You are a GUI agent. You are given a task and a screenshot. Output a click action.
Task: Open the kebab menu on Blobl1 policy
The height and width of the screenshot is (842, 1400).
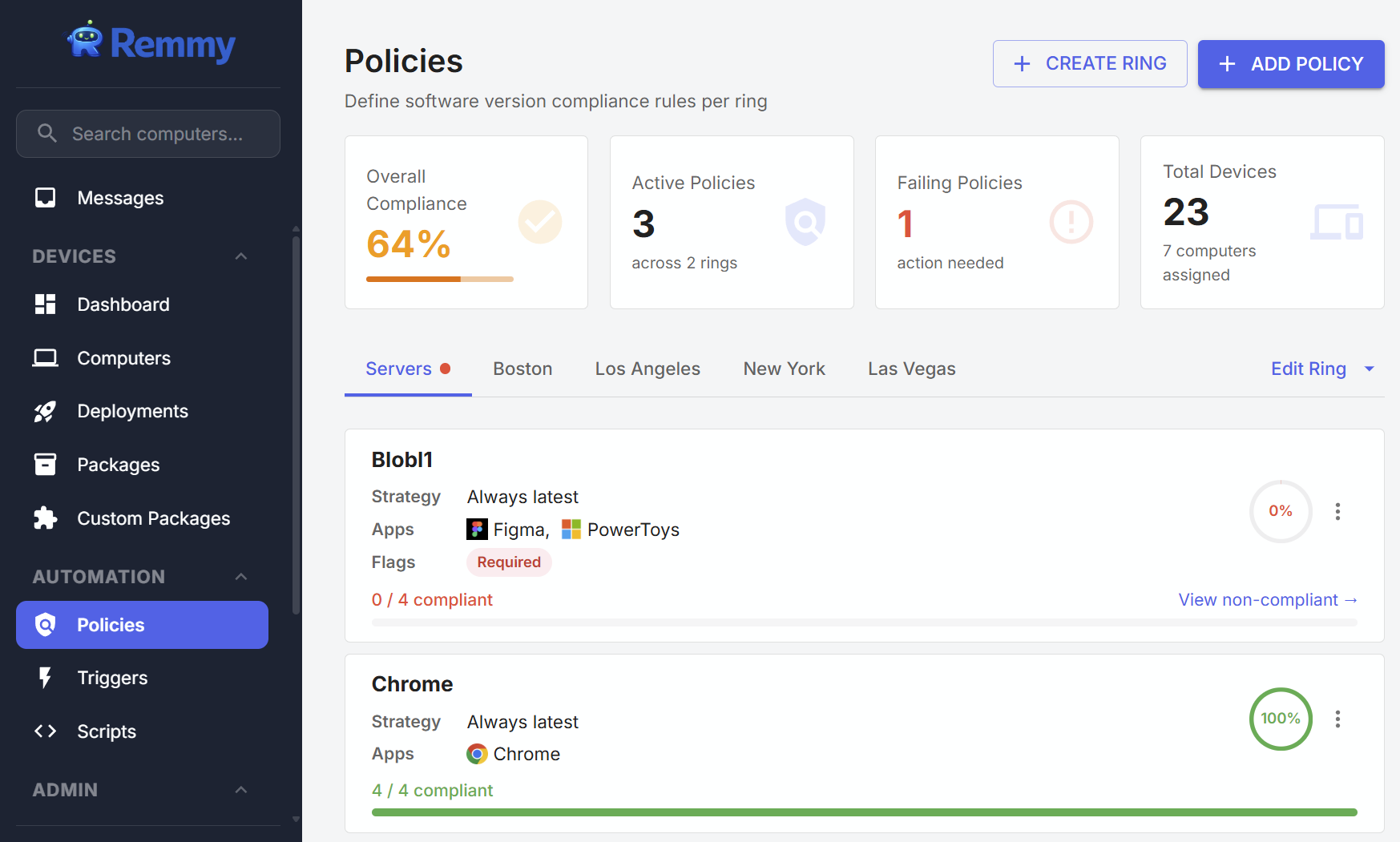coord(1337,511)
